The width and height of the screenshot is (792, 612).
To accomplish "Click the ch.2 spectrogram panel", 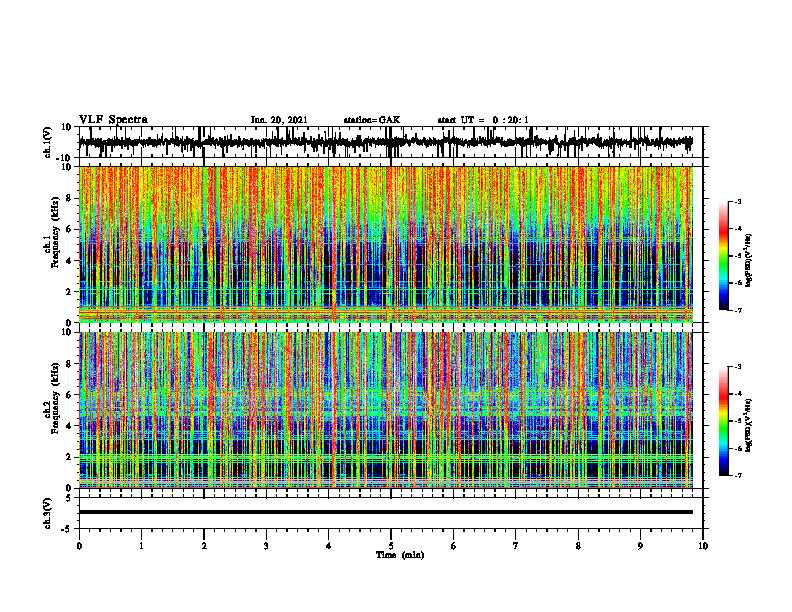I will coord(386,410).
